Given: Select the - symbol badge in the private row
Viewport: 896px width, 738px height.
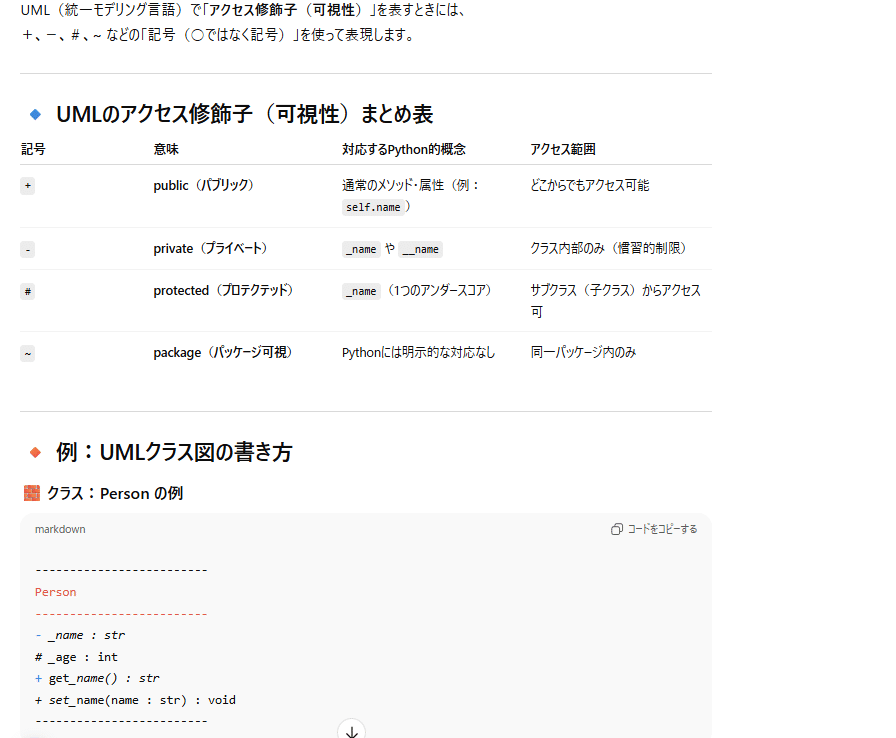Looking at the screenshot, I should [x=26, y=248].
